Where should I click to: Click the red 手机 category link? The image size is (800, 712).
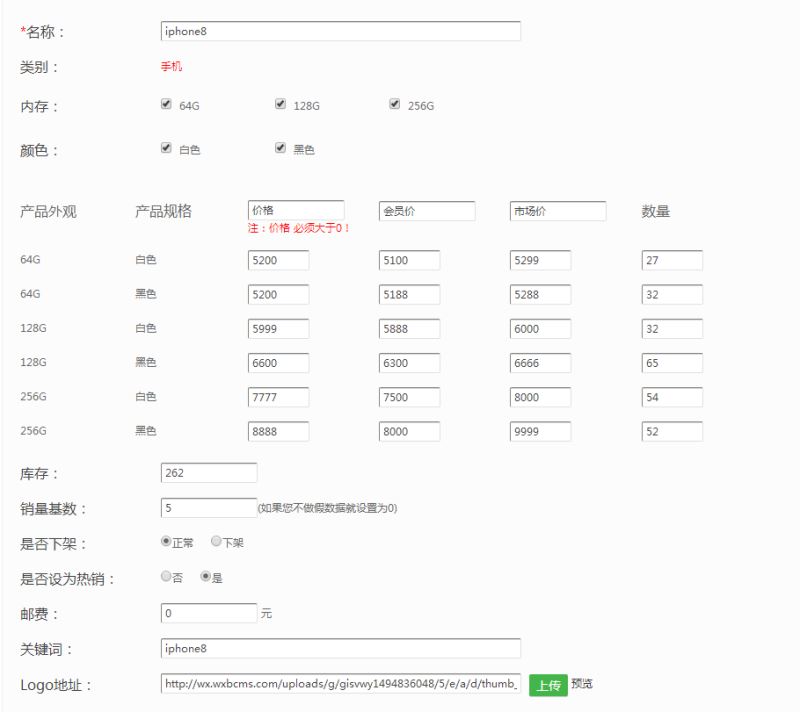171,66
